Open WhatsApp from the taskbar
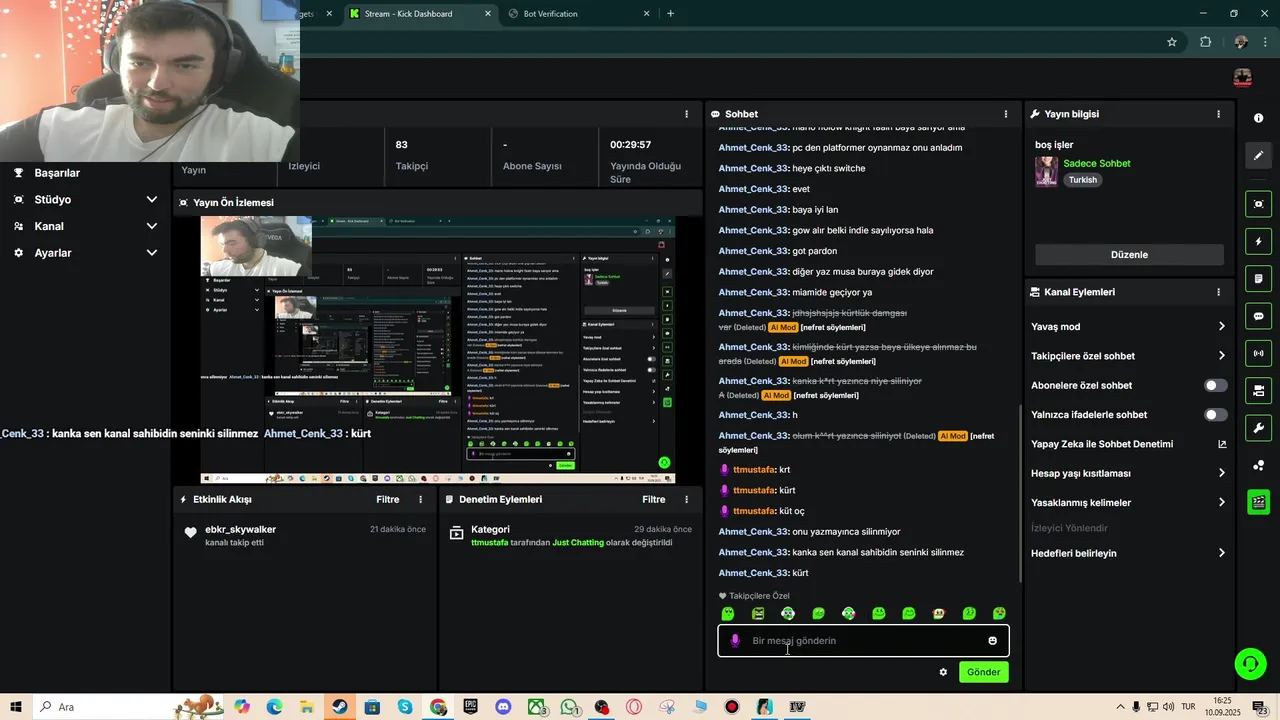 point(569,707)
